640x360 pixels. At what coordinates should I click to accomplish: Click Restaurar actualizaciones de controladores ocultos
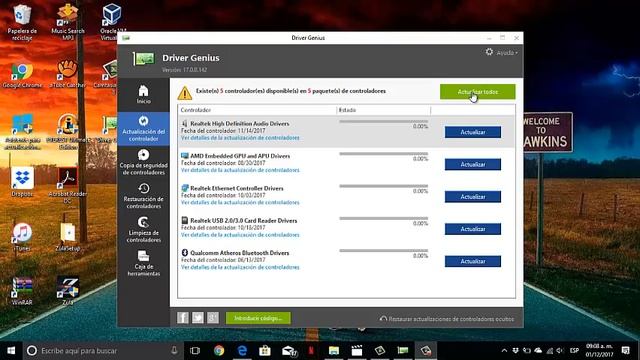click(447, 319)
